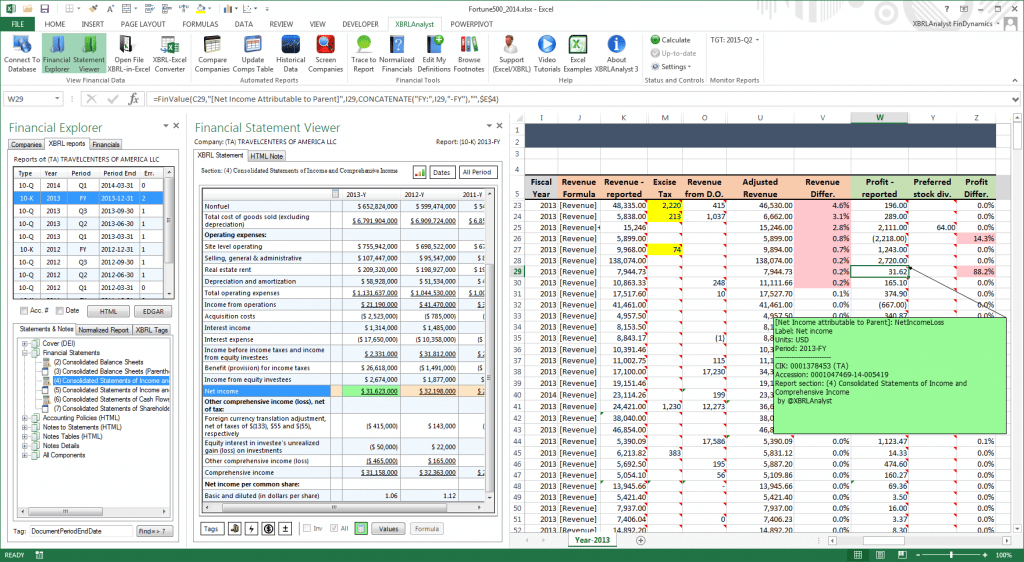Image resolution: width=1024 pixels, height=562 pixels.
Task: Expand the Notes Tables (HTML) node
Action: click(x=25, y=436)
